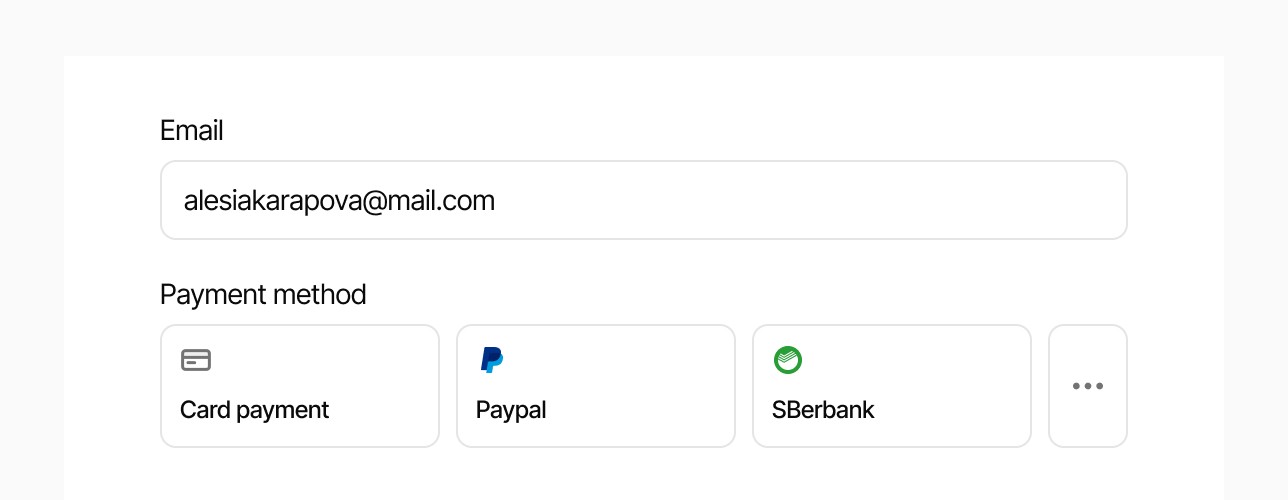Click the "Card payment" text label

tap(254, 410)
